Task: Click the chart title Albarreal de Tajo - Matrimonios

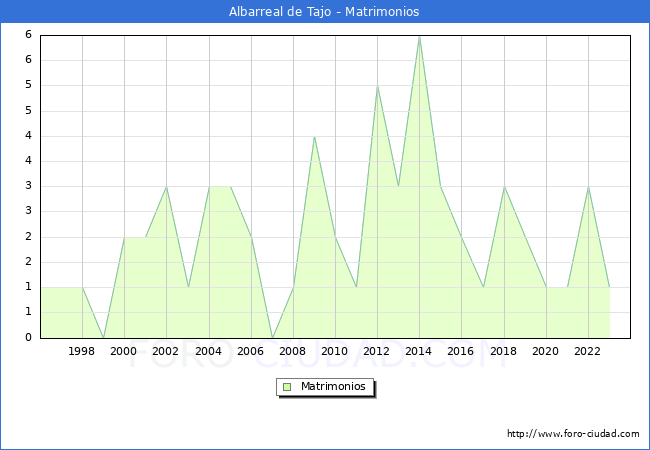Action: (324, 12)
